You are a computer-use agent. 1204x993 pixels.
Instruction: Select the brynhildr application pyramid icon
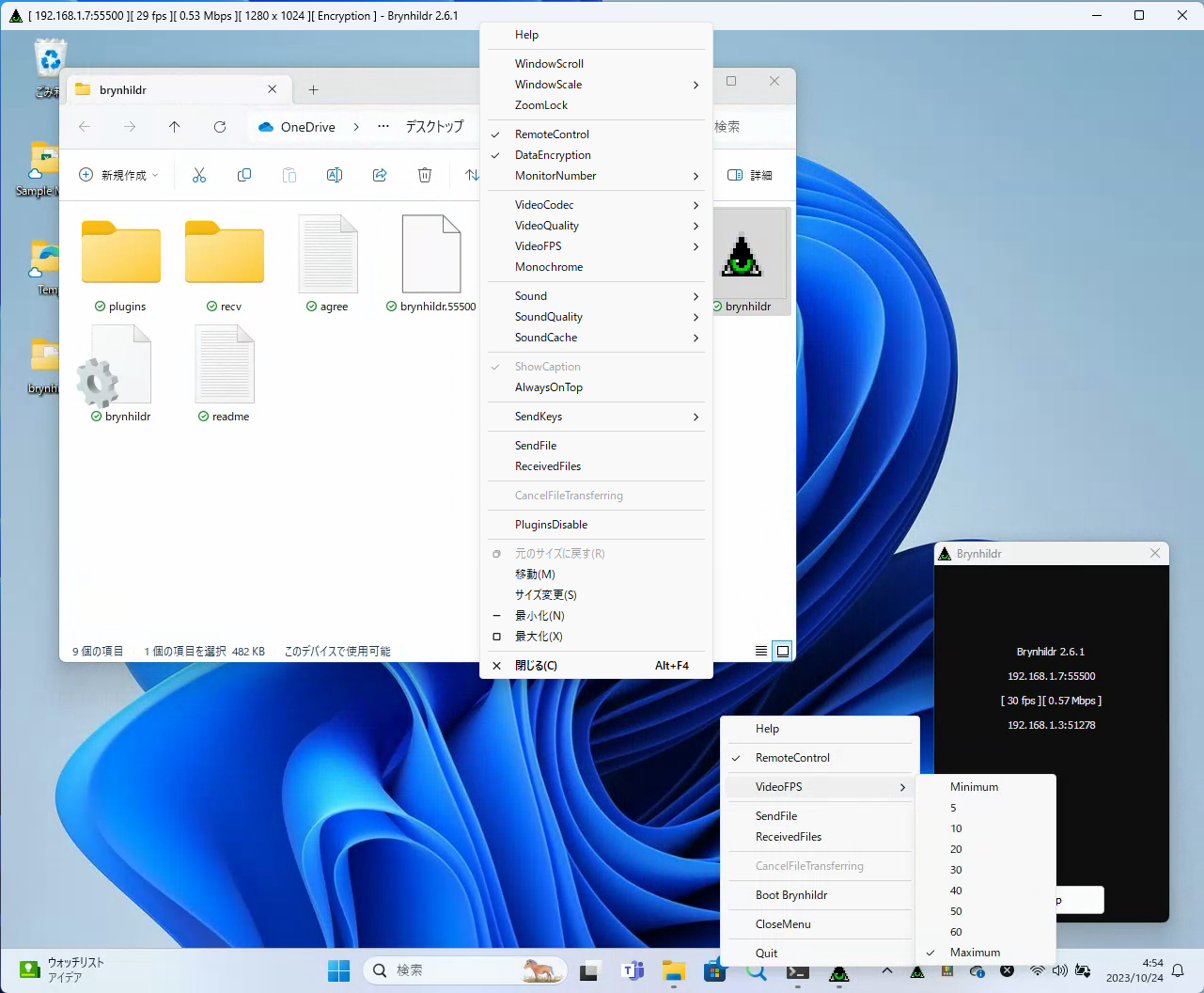742,256
